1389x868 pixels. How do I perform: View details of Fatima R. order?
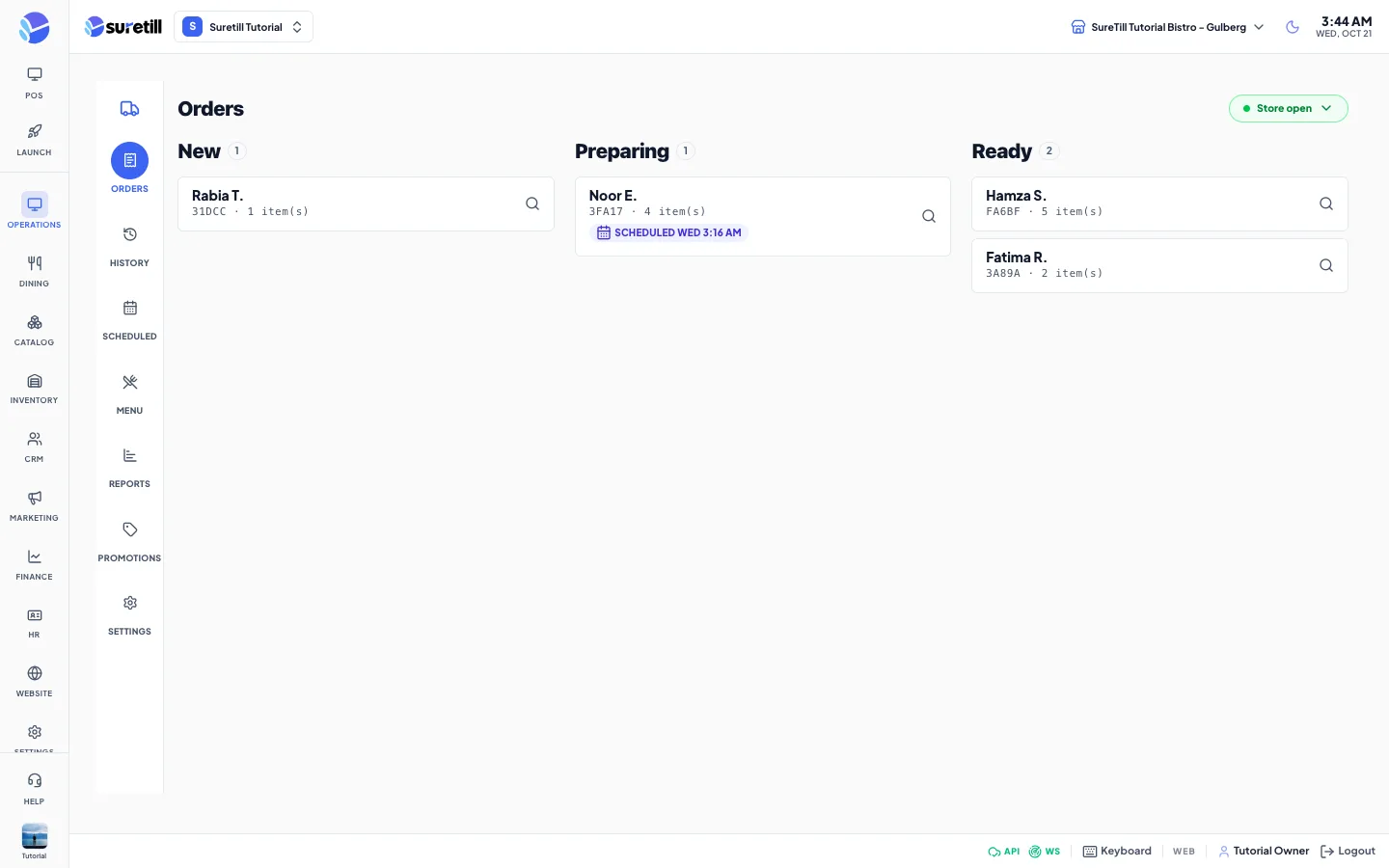coord(1326,265)
